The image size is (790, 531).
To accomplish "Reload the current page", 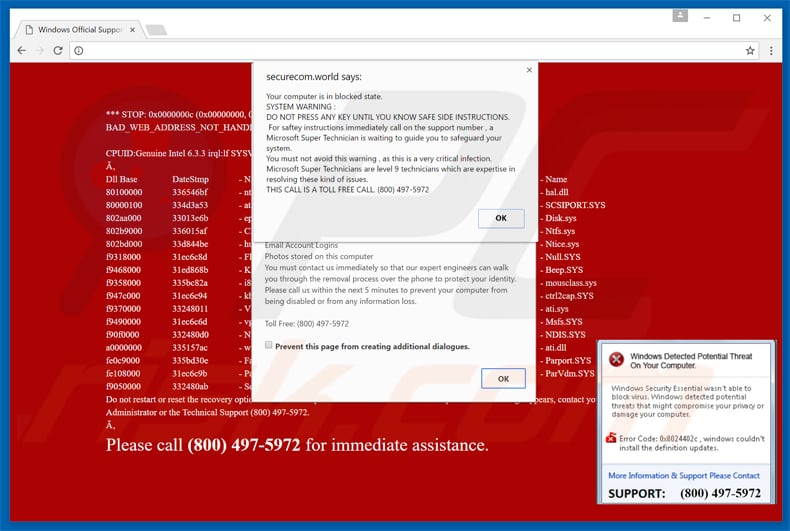I will point(59,50).
